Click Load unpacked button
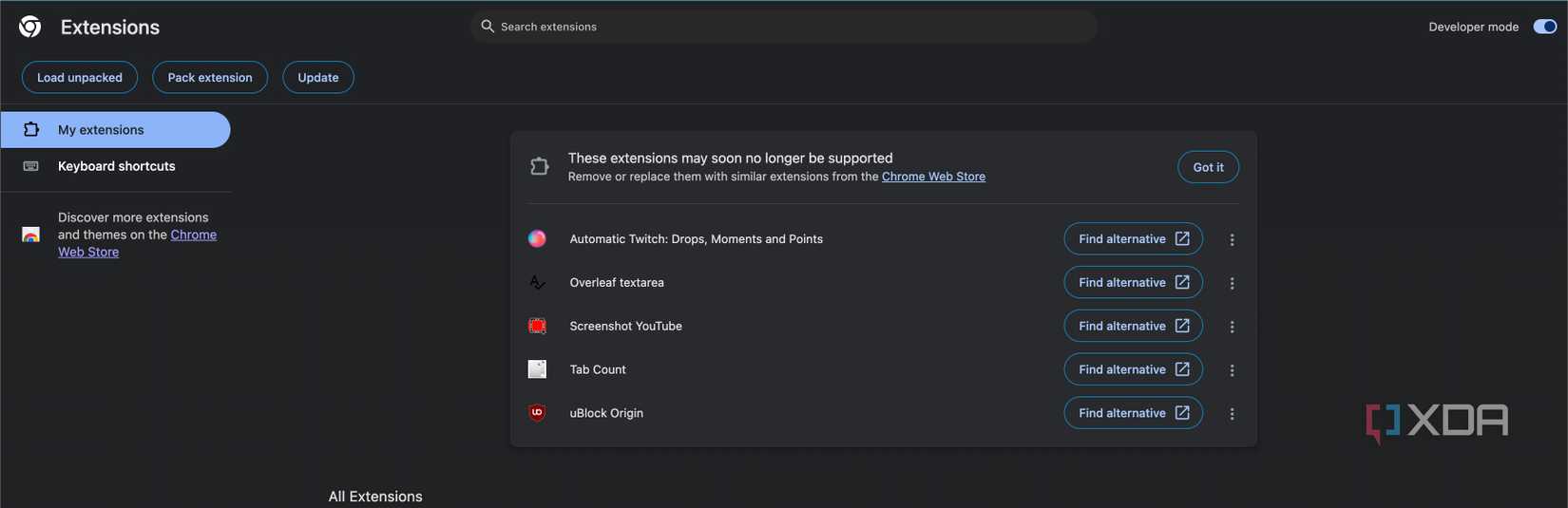Viewport: 1568px width, 508px height. 80,78
